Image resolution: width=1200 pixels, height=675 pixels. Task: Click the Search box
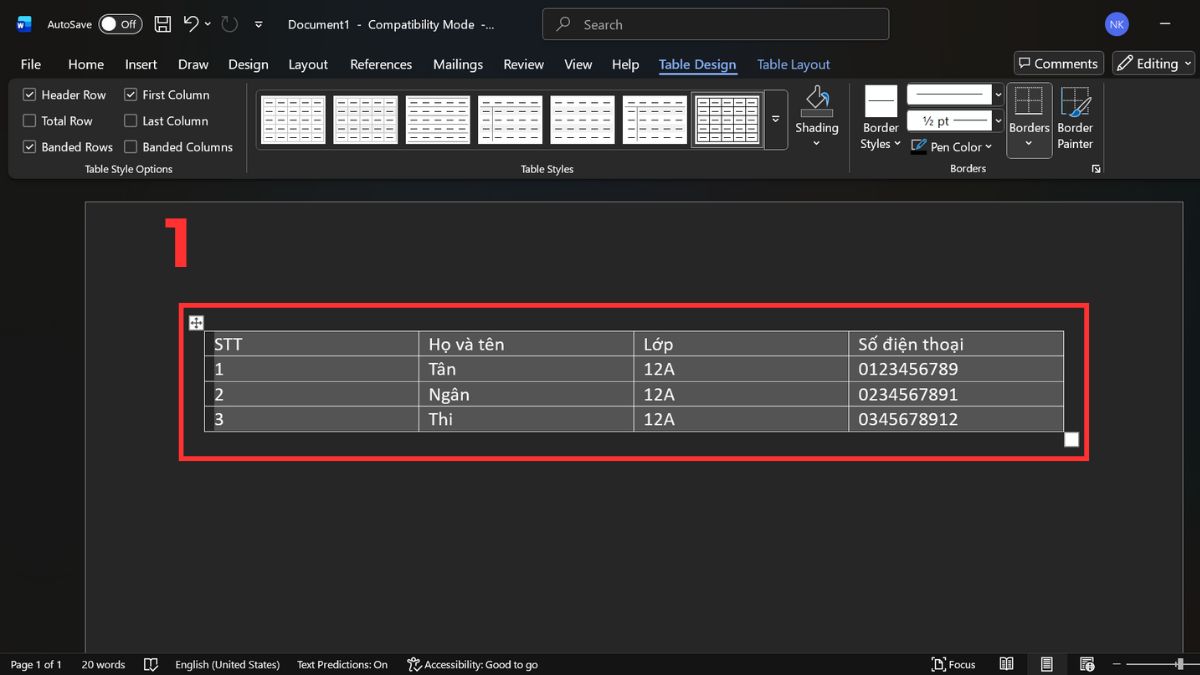[x=715, y=24]
